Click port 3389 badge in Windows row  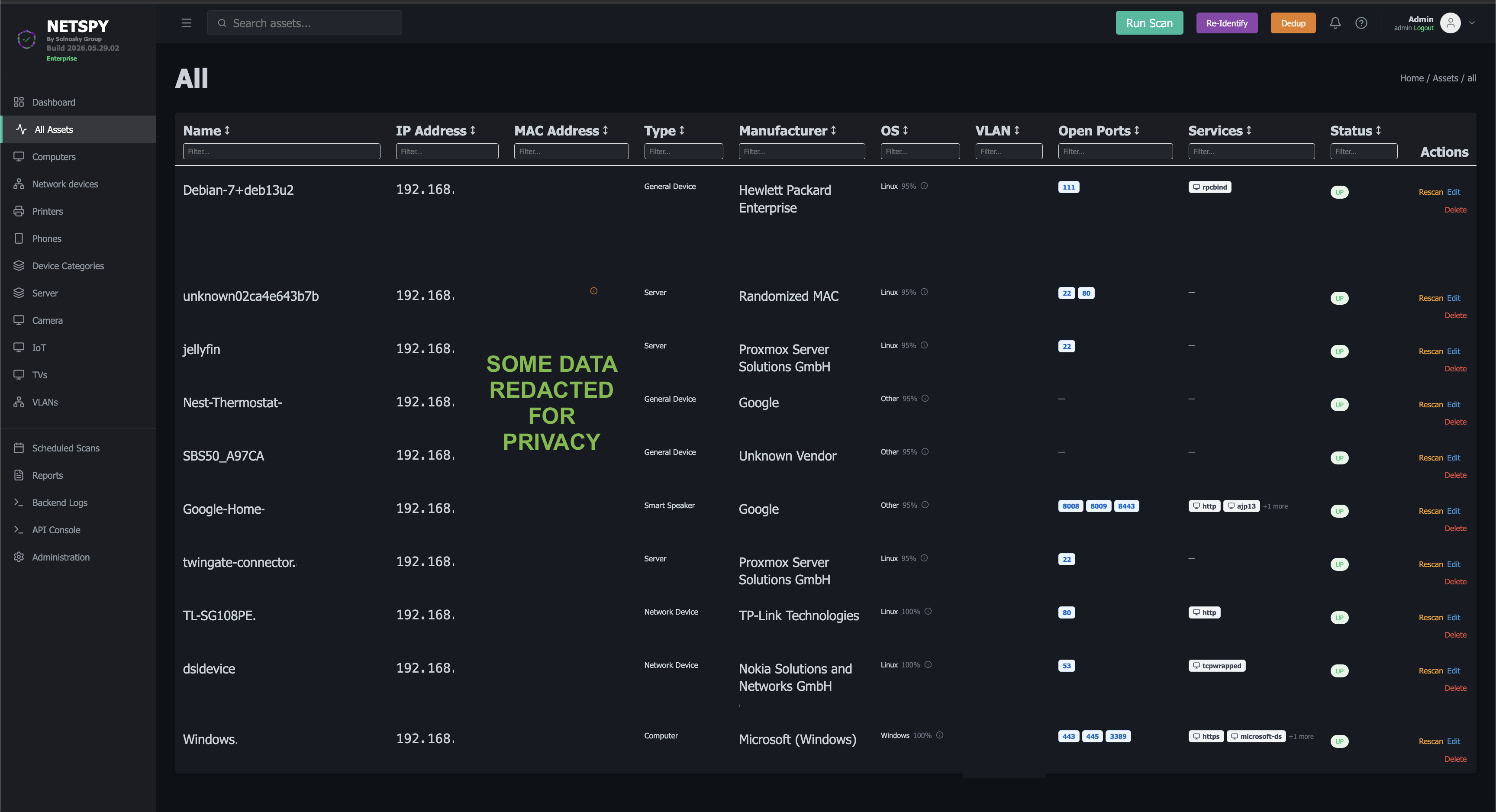tap(1118, 737)
